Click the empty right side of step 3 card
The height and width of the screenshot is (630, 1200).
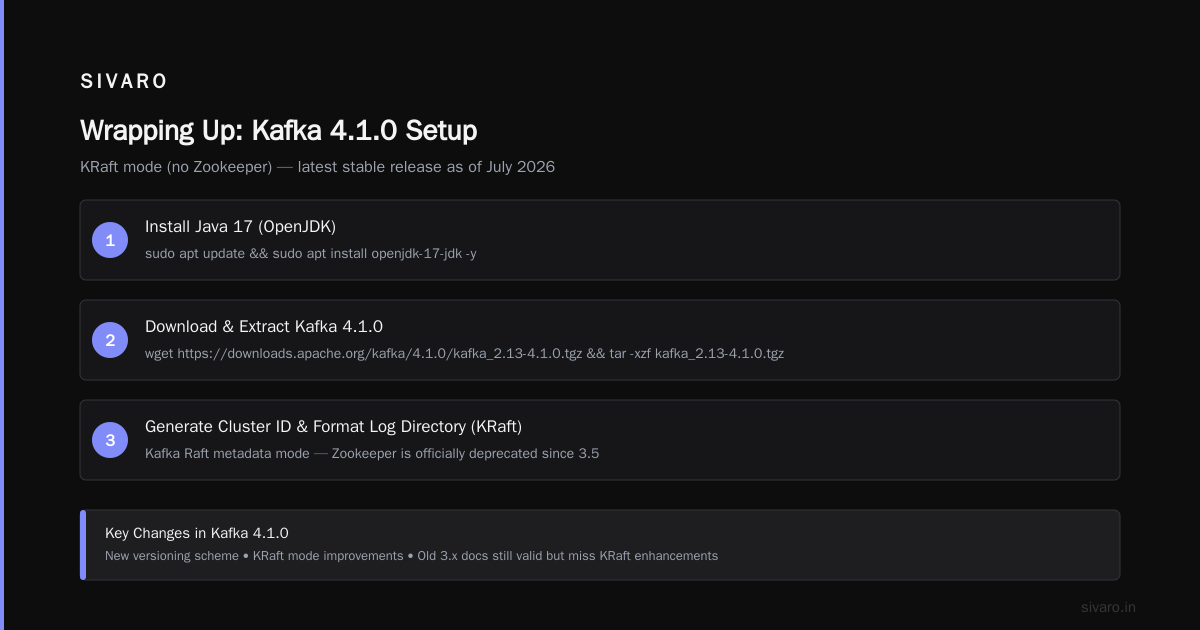[900, 440]
